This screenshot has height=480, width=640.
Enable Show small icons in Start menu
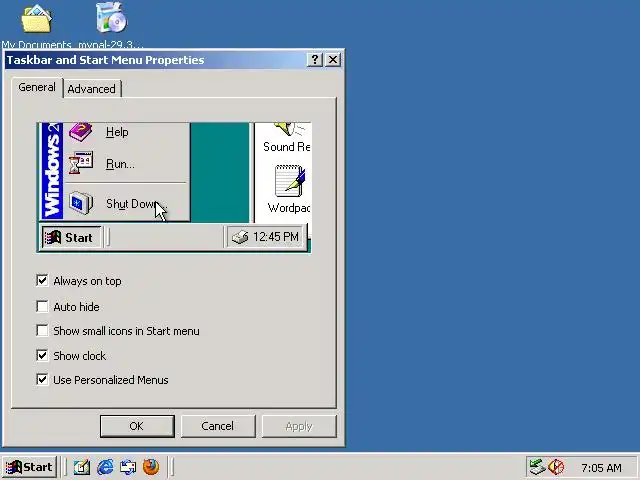tap(42, 331)
